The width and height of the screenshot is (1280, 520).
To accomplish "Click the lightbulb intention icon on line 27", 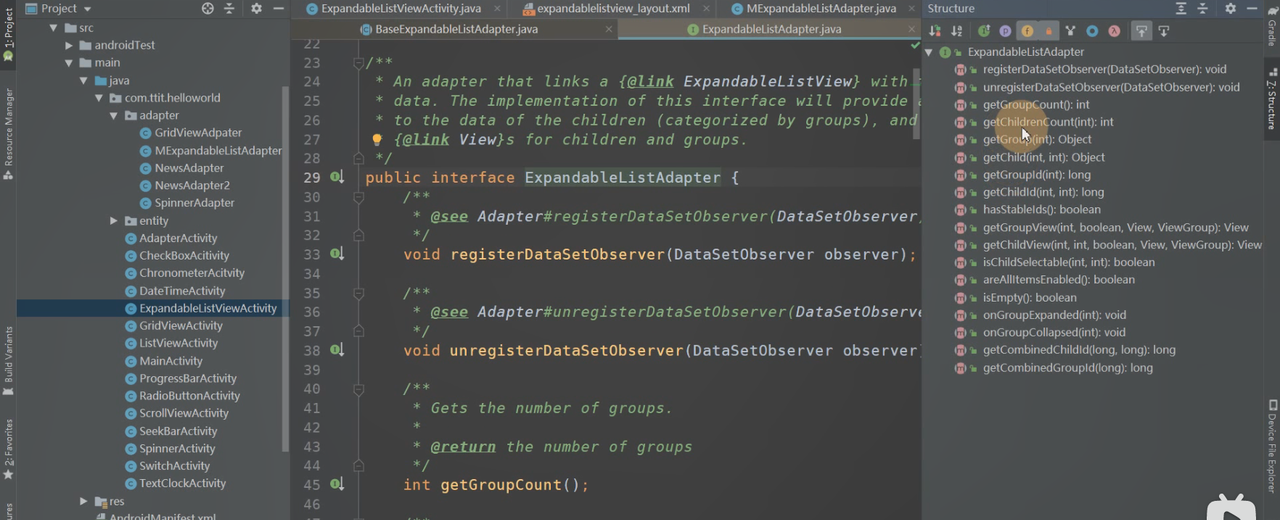I will coord(377,140).
